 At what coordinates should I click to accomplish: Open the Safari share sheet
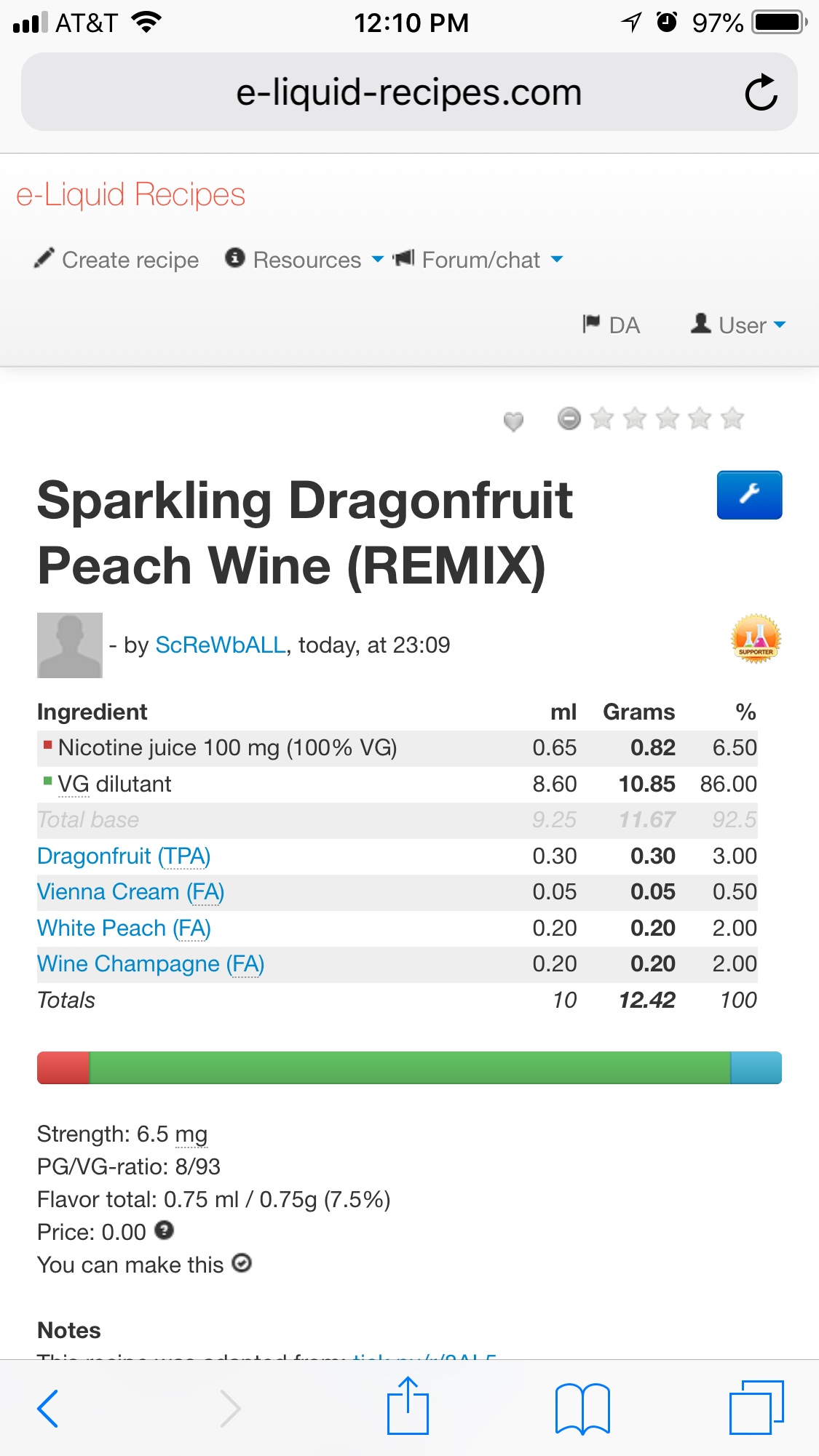408,1406
